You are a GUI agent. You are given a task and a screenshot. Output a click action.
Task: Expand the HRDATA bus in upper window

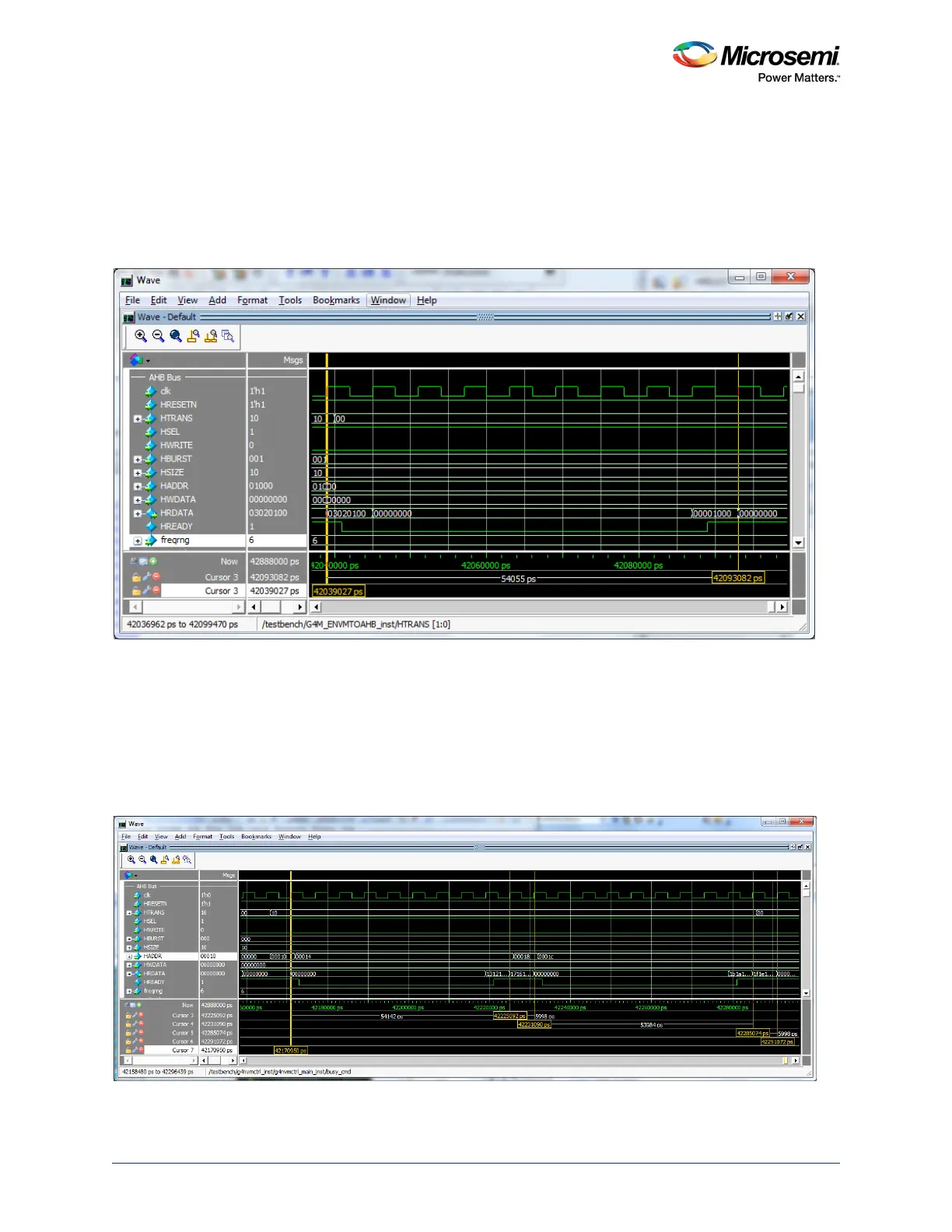click(138, 513)
